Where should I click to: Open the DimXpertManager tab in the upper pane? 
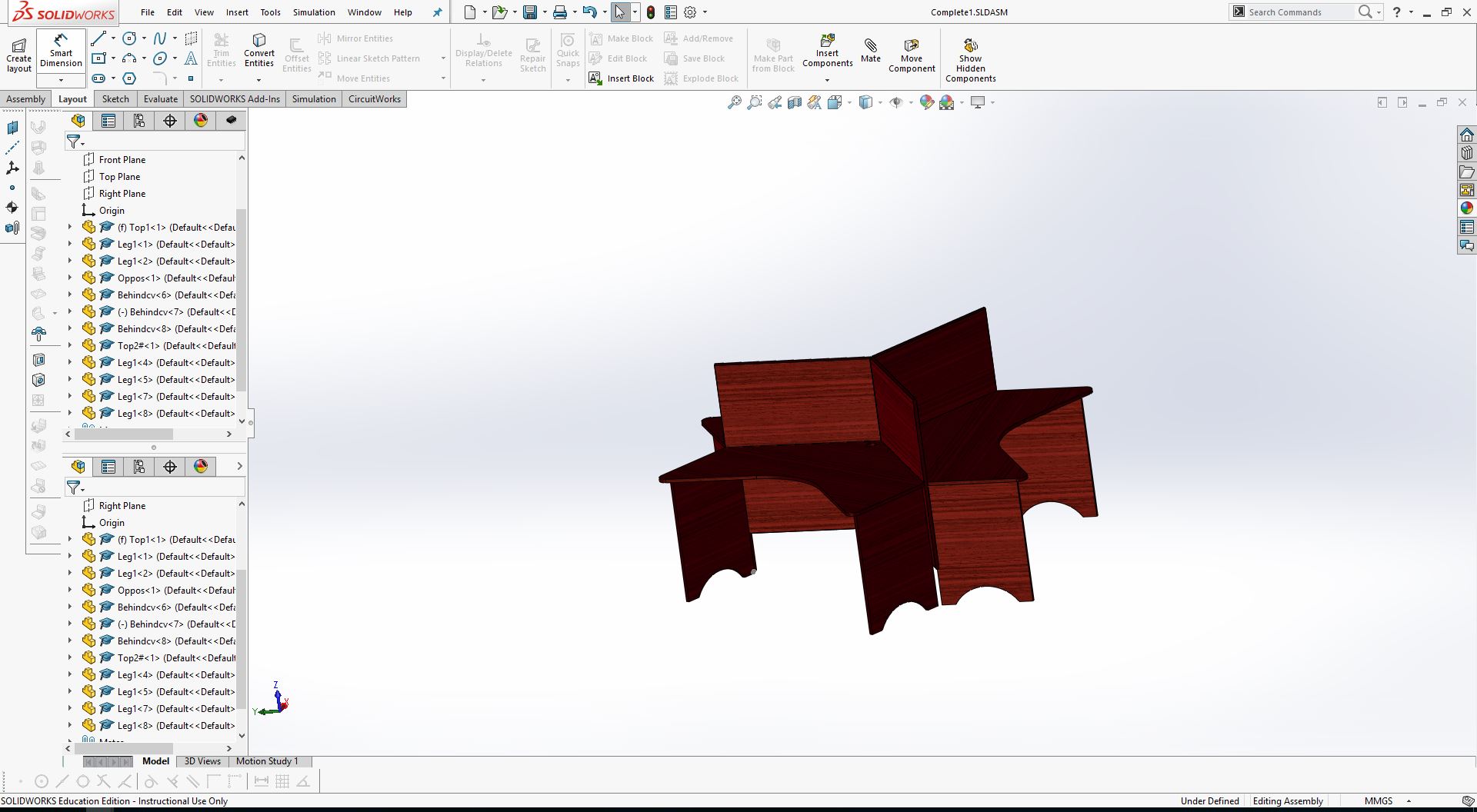(170, 121)
